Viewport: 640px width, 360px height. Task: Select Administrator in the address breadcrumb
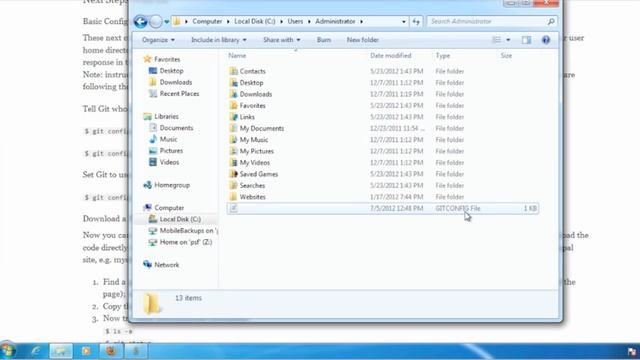(335, 21)
